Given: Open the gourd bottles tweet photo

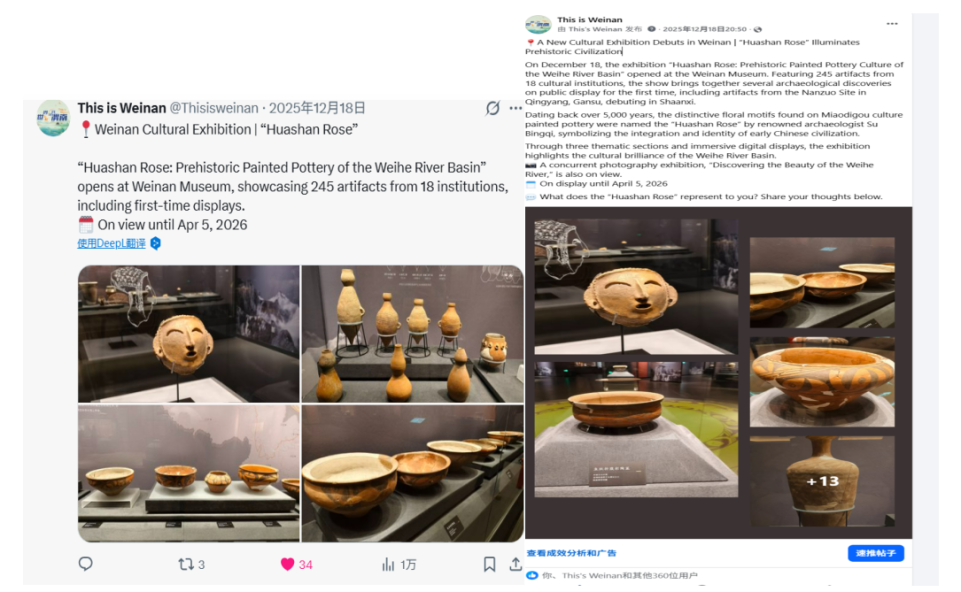Looking at the screenshot, I should pos(412,333).
